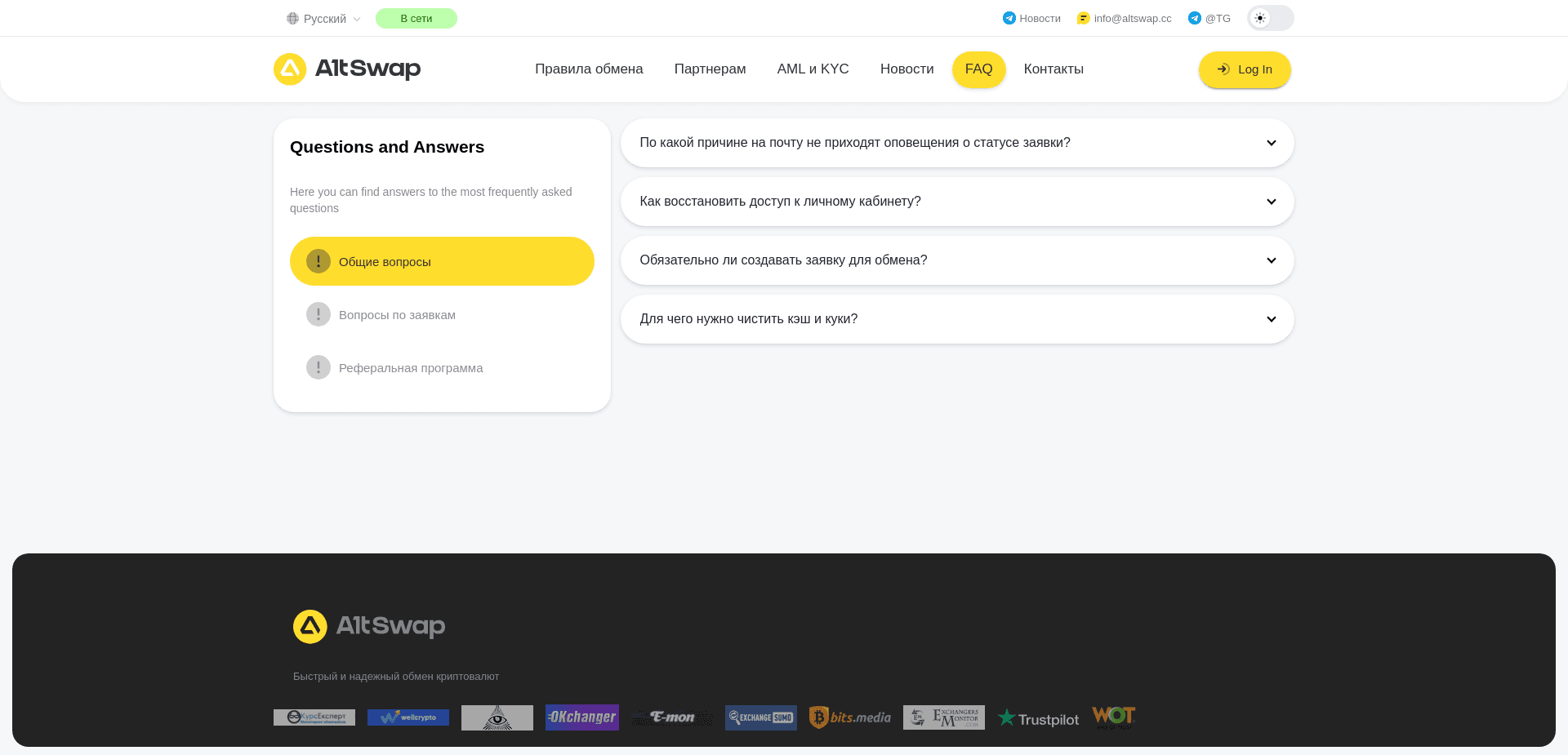Open the WOT rating badge

1114,717
